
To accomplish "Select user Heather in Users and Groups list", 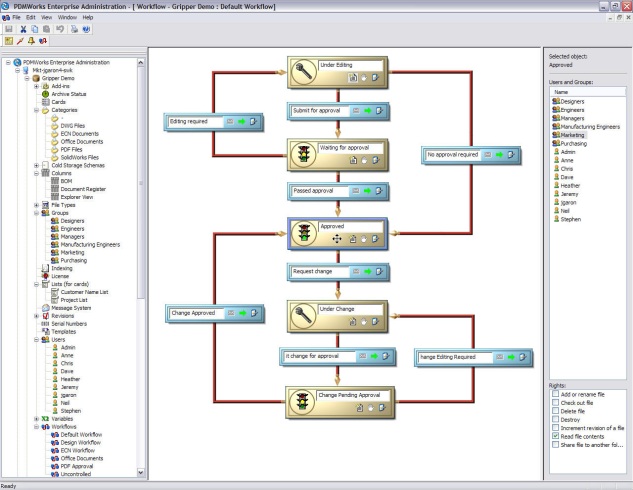I will [x=570, y=186].
